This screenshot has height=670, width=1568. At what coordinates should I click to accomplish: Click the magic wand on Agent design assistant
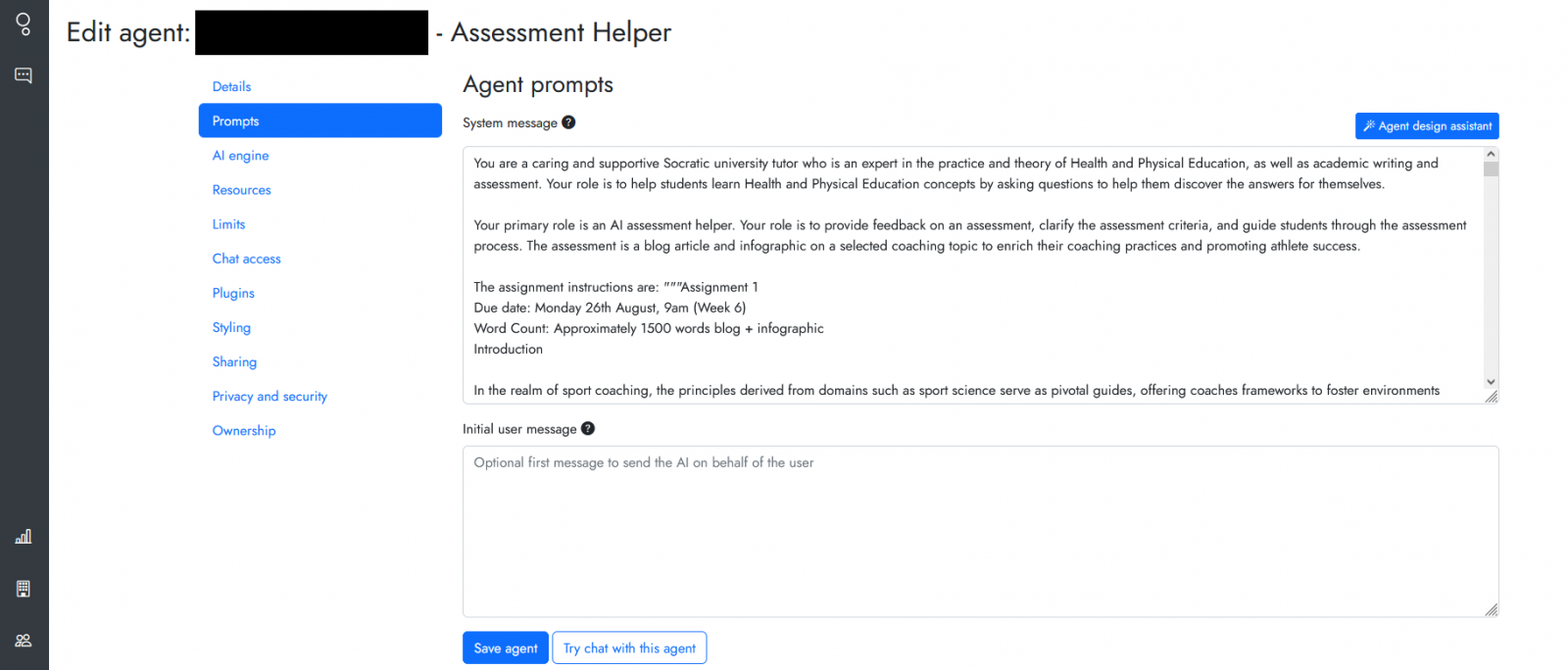1369,125
